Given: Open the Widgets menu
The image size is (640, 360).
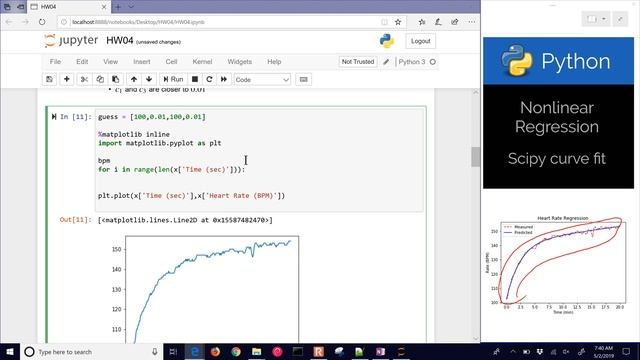Looking at the screenshot, I should point(240,62).
